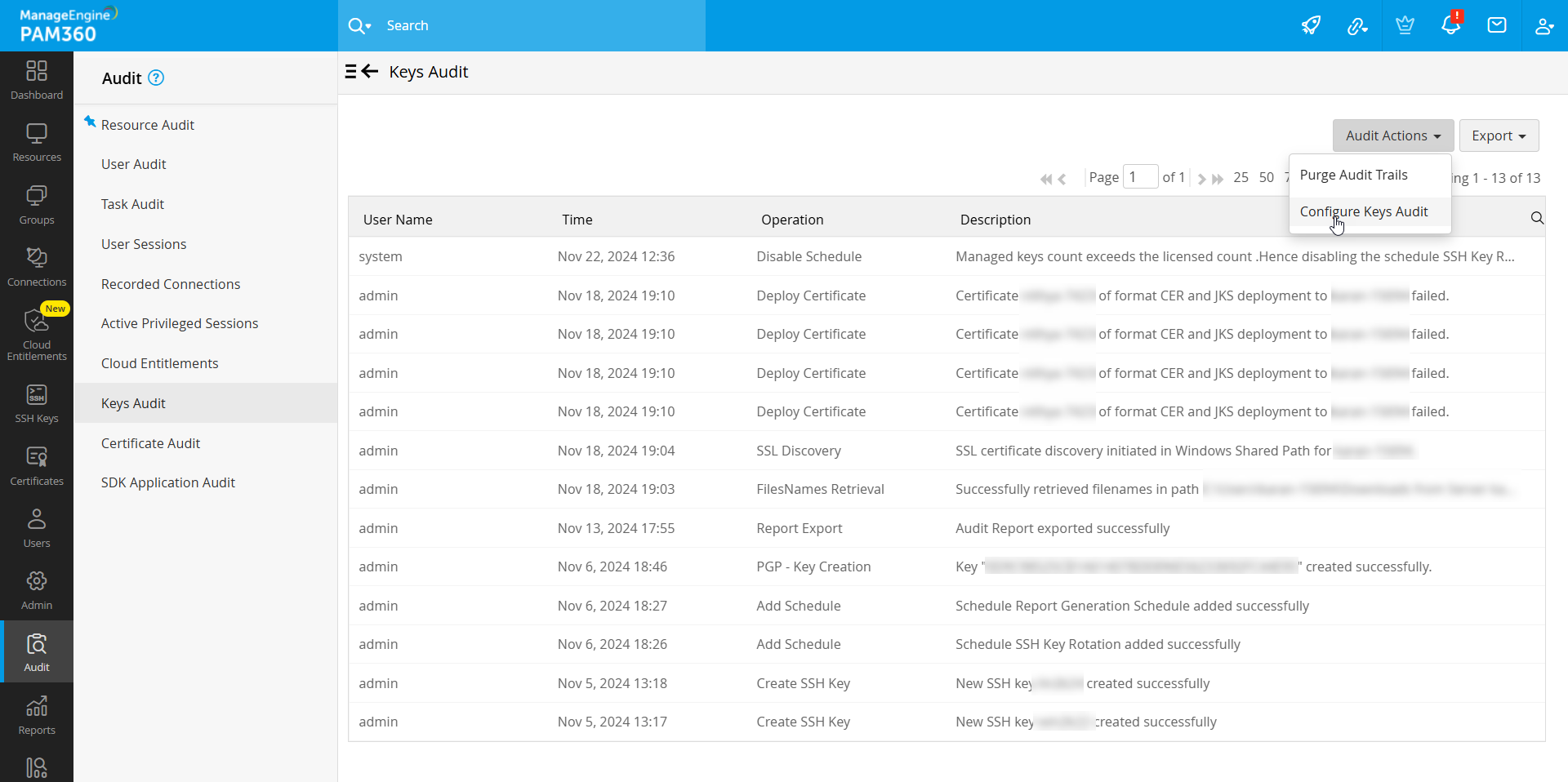Viewport: 1568px width, 782px height.
Task: Open User Sessions audit link
Action: 144,244
